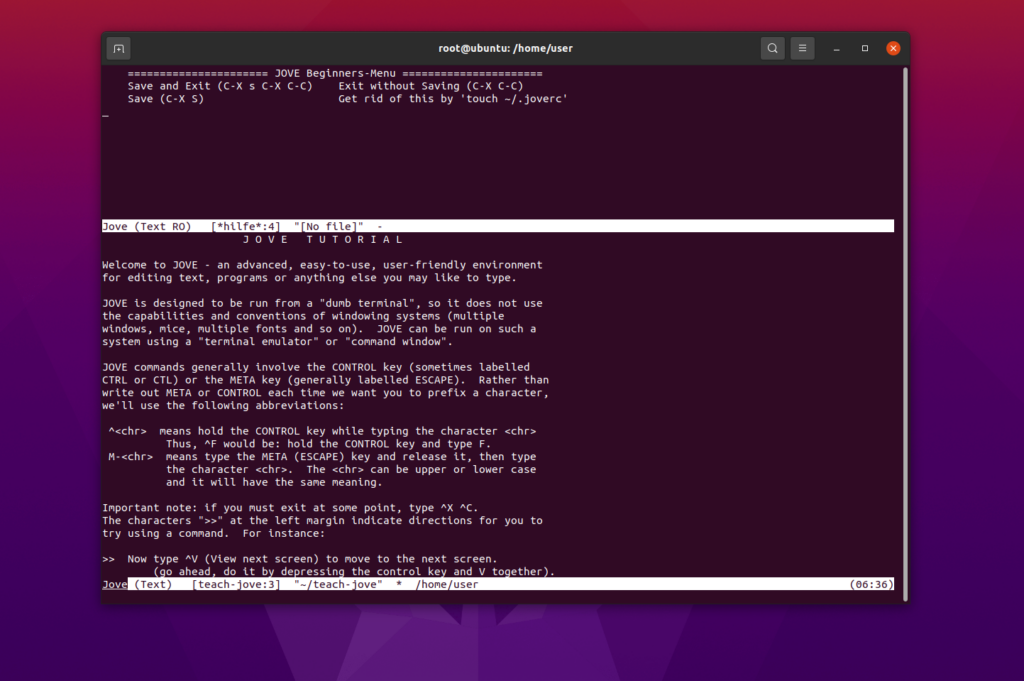Click '"~/teach-jove"' file name
This screenshot has width=1024, height=681.
tap(338, 584)
